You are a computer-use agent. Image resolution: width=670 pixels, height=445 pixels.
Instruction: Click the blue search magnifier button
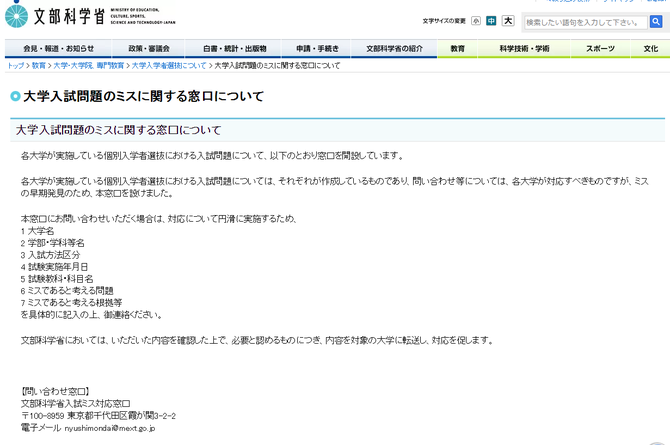point(656,21)
